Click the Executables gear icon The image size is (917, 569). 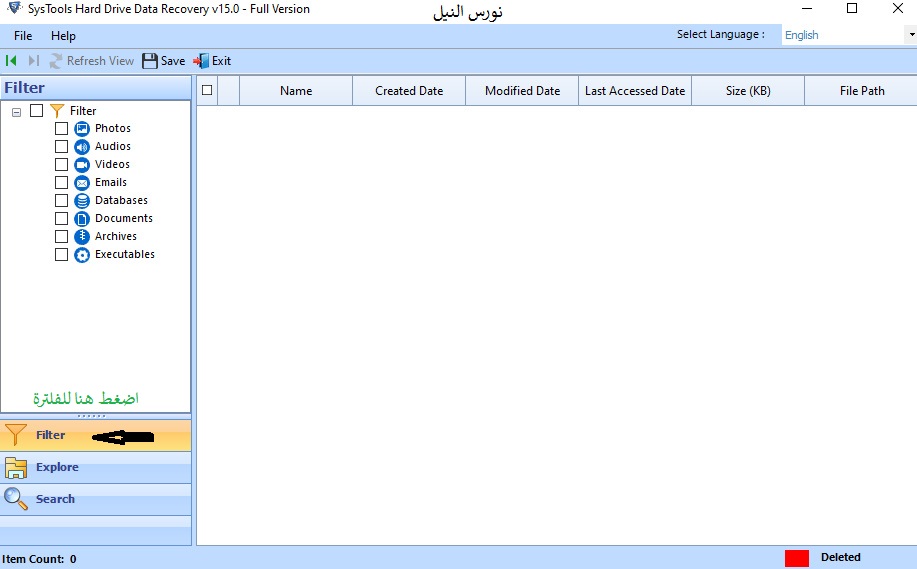tap(82, 255)
